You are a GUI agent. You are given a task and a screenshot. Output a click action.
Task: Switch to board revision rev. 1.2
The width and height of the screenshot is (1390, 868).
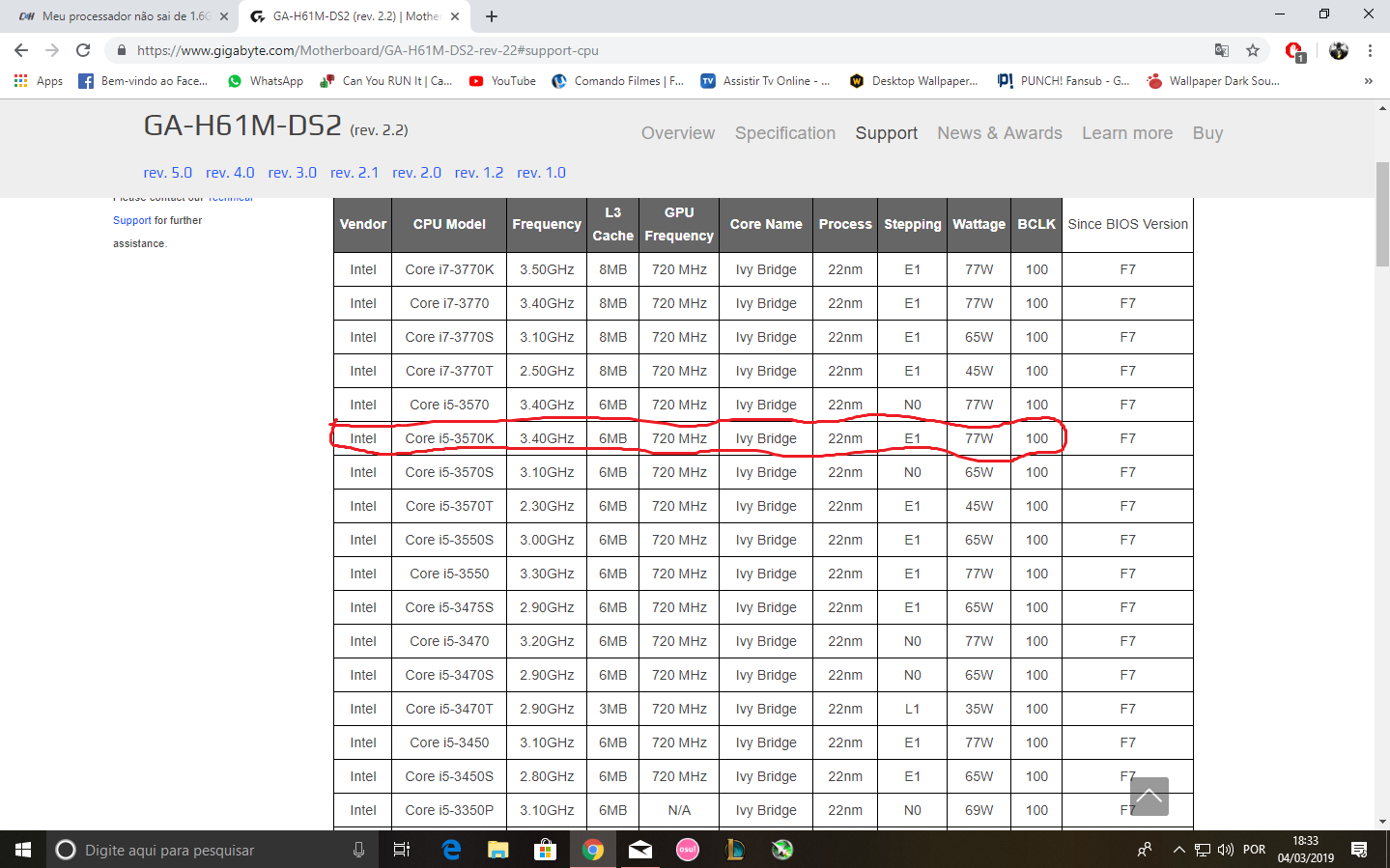(x=479, y=173)
